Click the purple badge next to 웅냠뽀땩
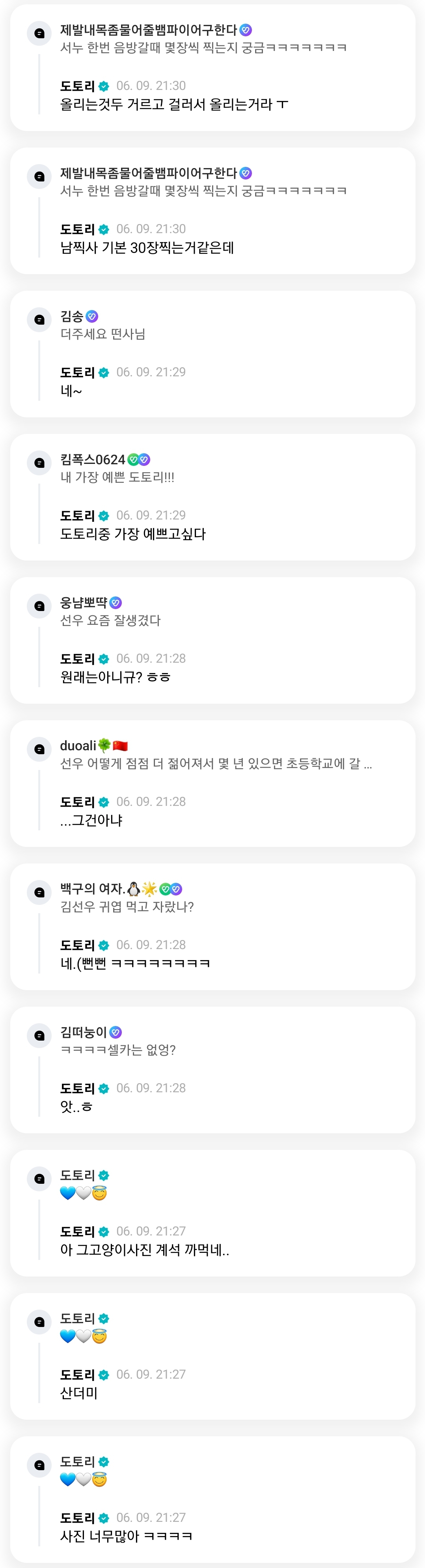The image size is (425, 1568). click(116, 603)
